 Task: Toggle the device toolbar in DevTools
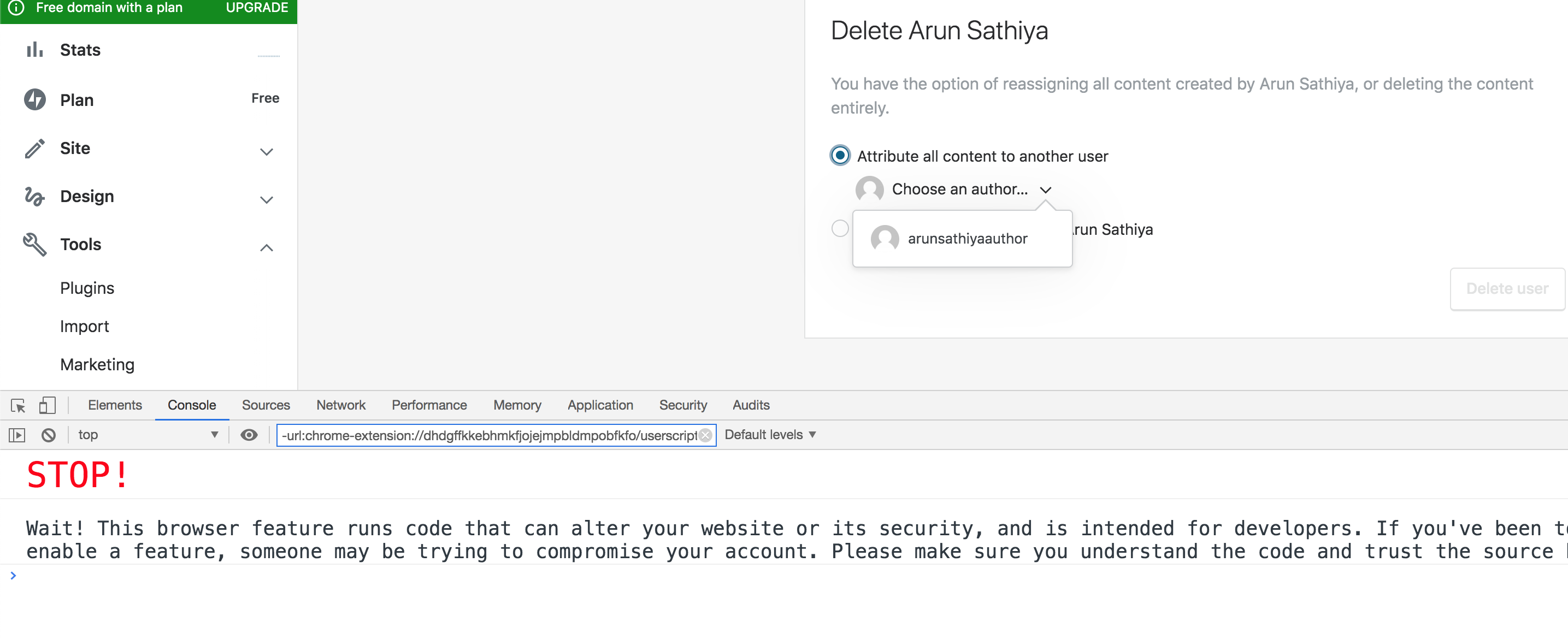[47, 405]
